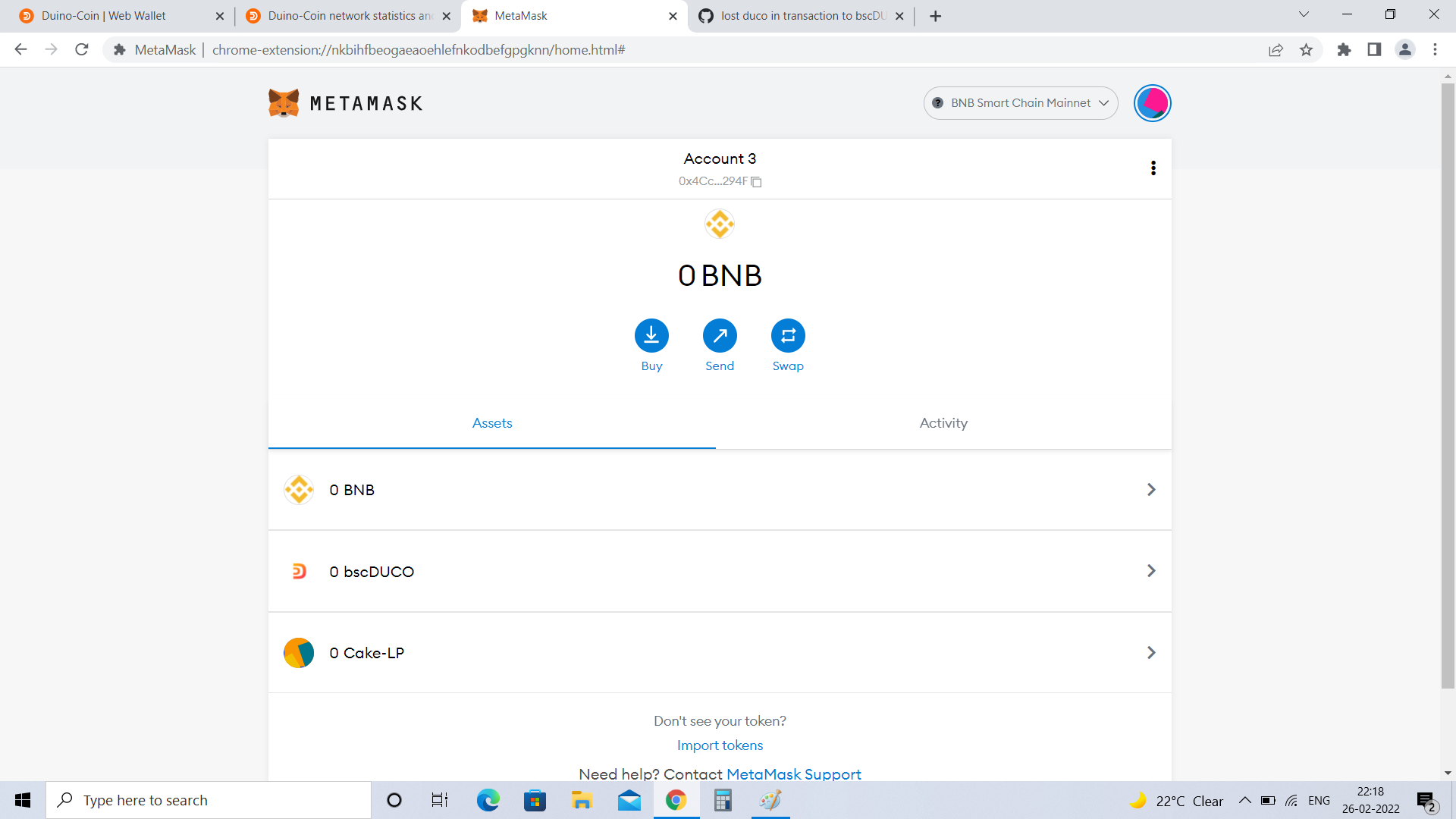
Task: Open the BNB Smart Chain Mainnet network dropdown
Action: (x=1020, y=102)
